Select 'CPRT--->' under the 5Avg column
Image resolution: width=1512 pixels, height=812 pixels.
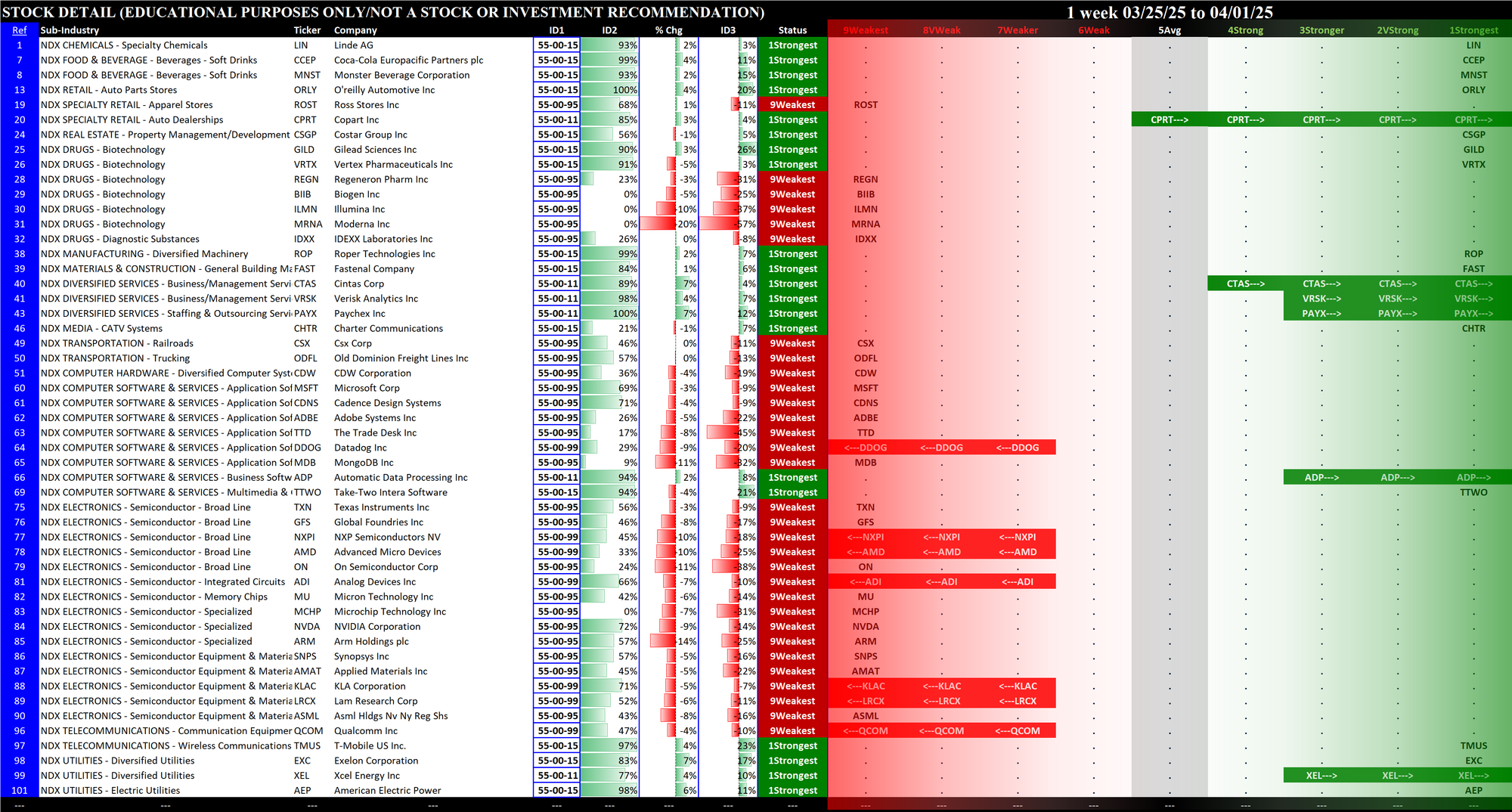[1170, 119]
